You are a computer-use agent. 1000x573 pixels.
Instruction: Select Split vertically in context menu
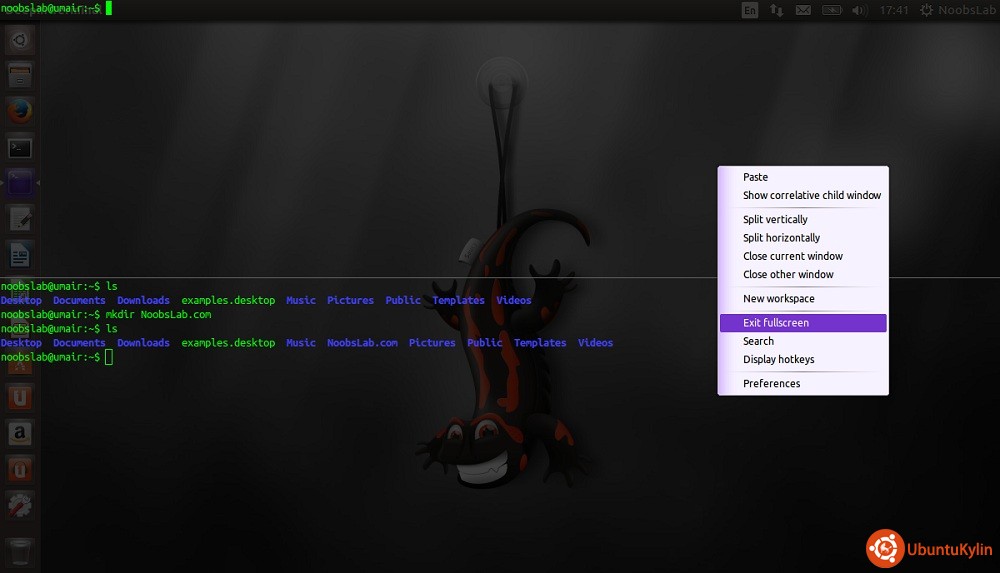click(775, 219)
